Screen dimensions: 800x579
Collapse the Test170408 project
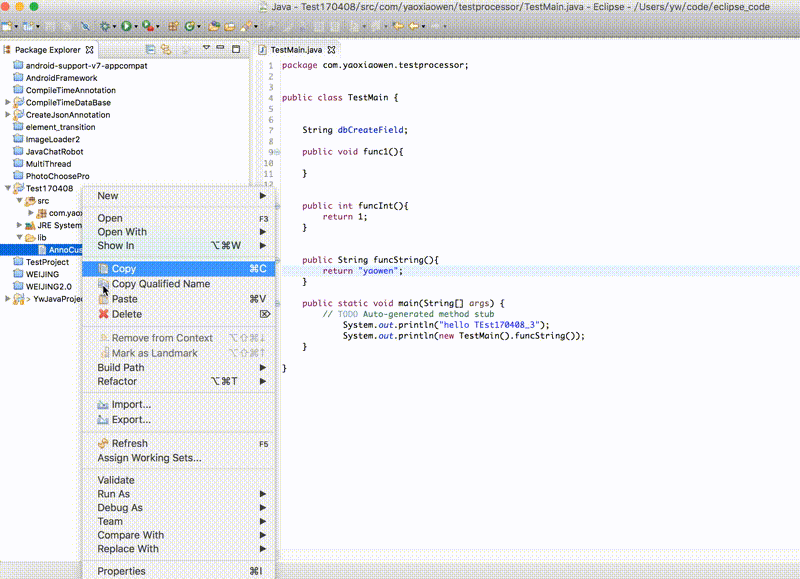click(8, 188)
